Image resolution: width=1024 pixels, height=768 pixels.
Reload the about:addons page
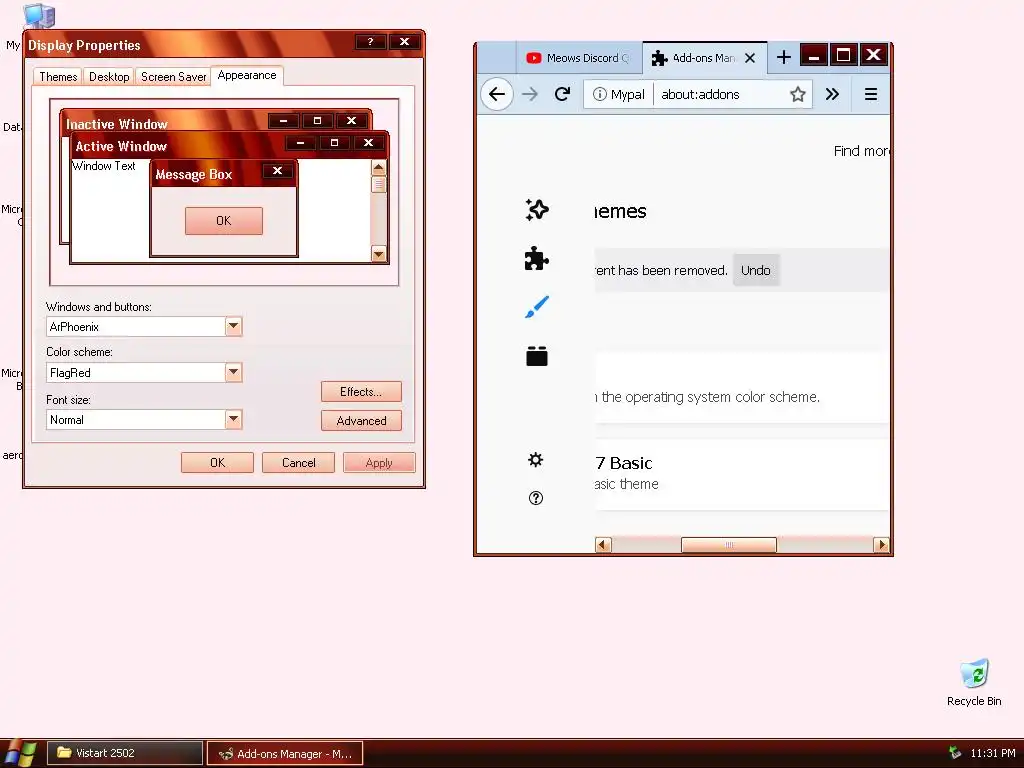coord(562,94)
